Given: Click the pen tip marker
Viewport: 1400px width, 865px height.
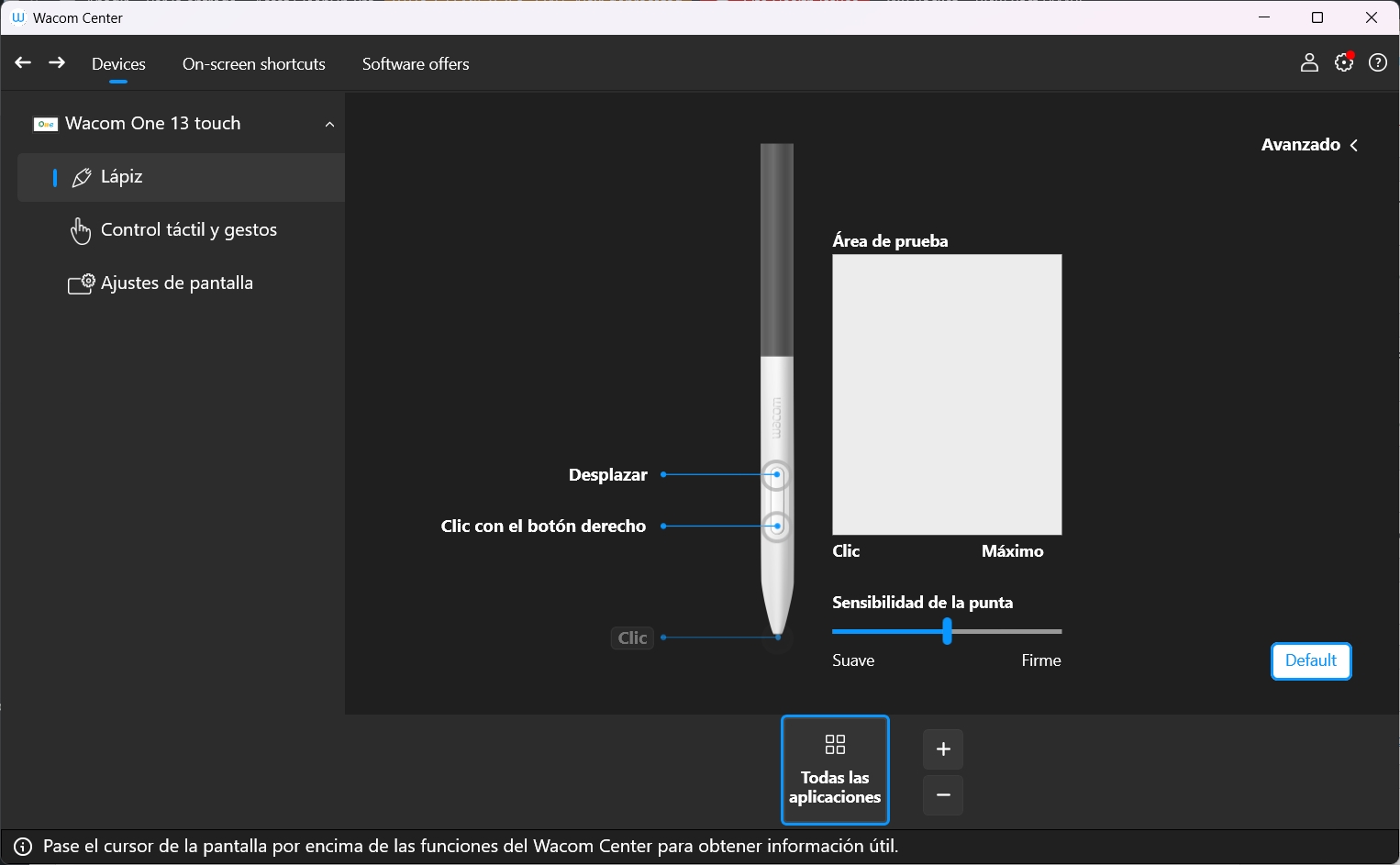Looking at the screenshot, I should click(778, 637).
